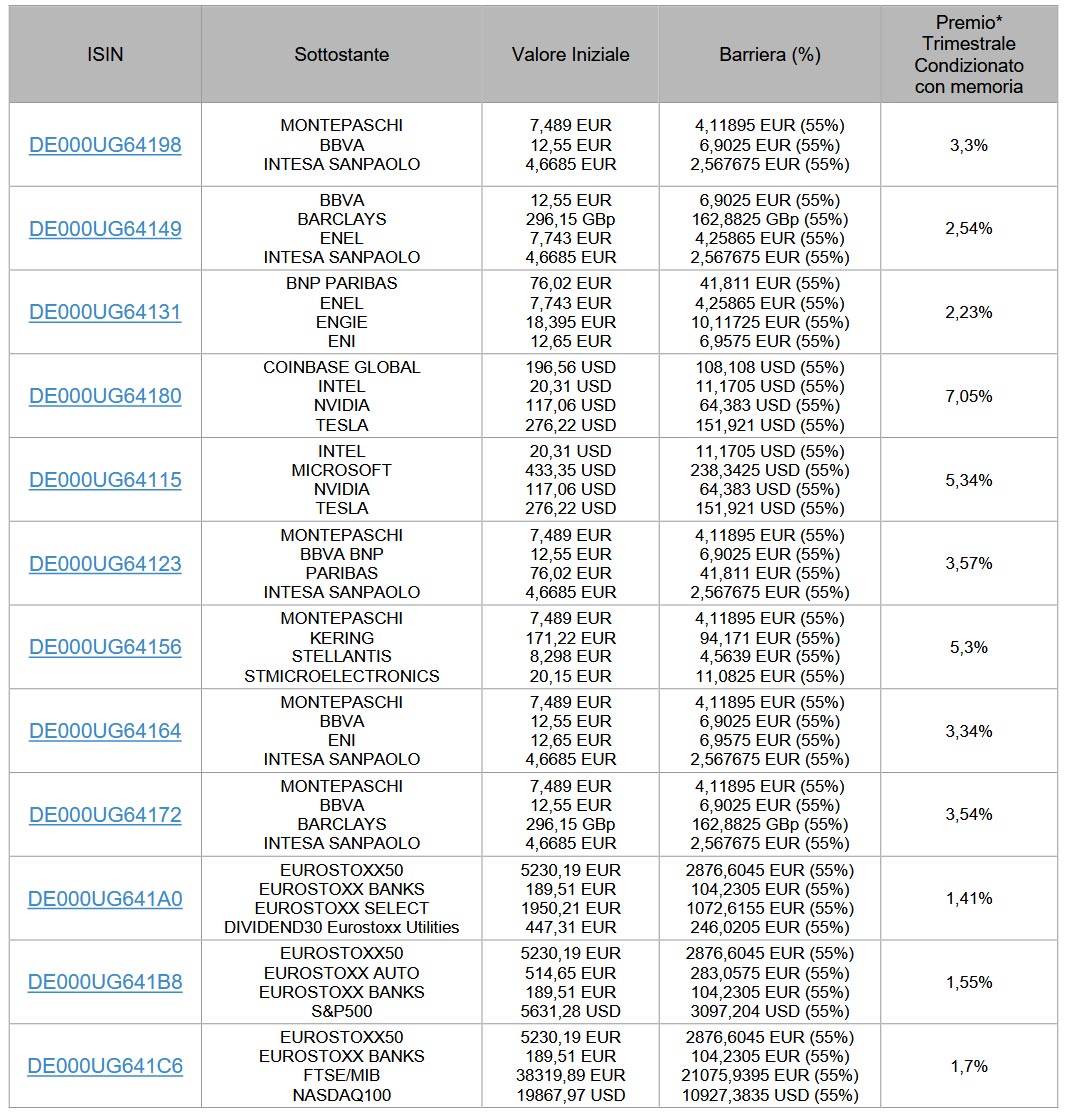1069x1116 pixels.
Task: Click the DE000UG64180 ISIN link
Action: tap(105, 396)
